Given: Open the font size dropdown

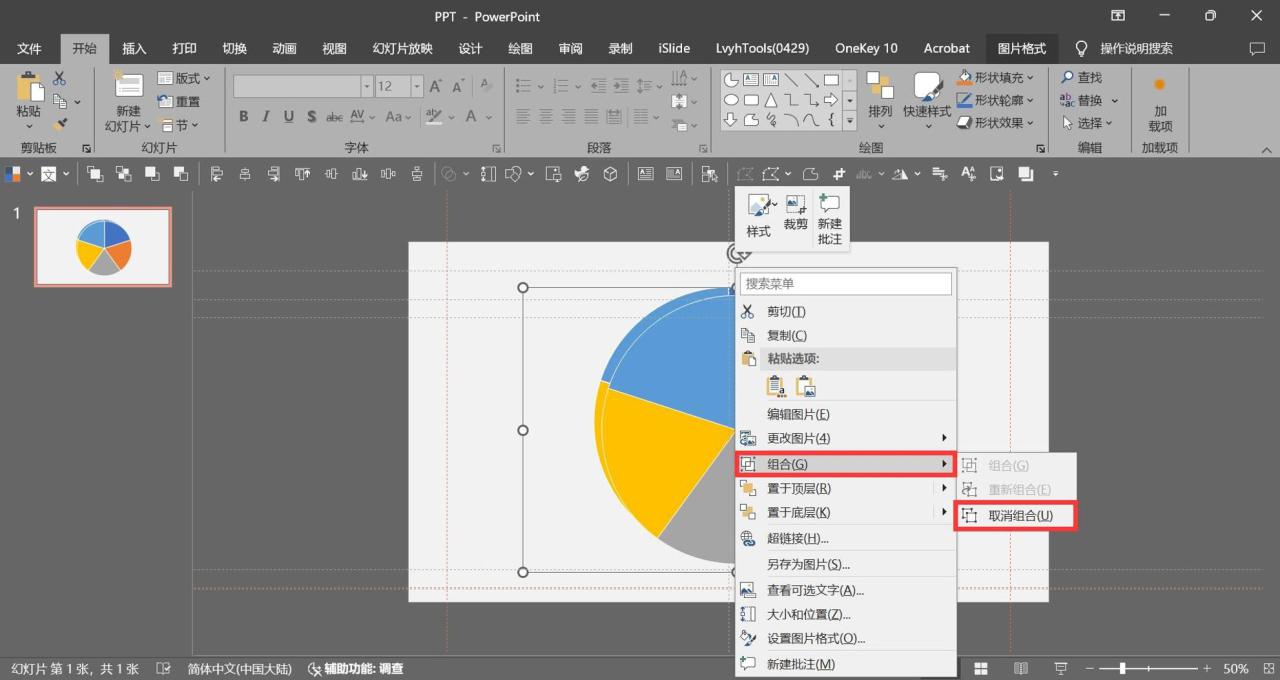Looking at the screenshot, I should click(x=417, y=85).
